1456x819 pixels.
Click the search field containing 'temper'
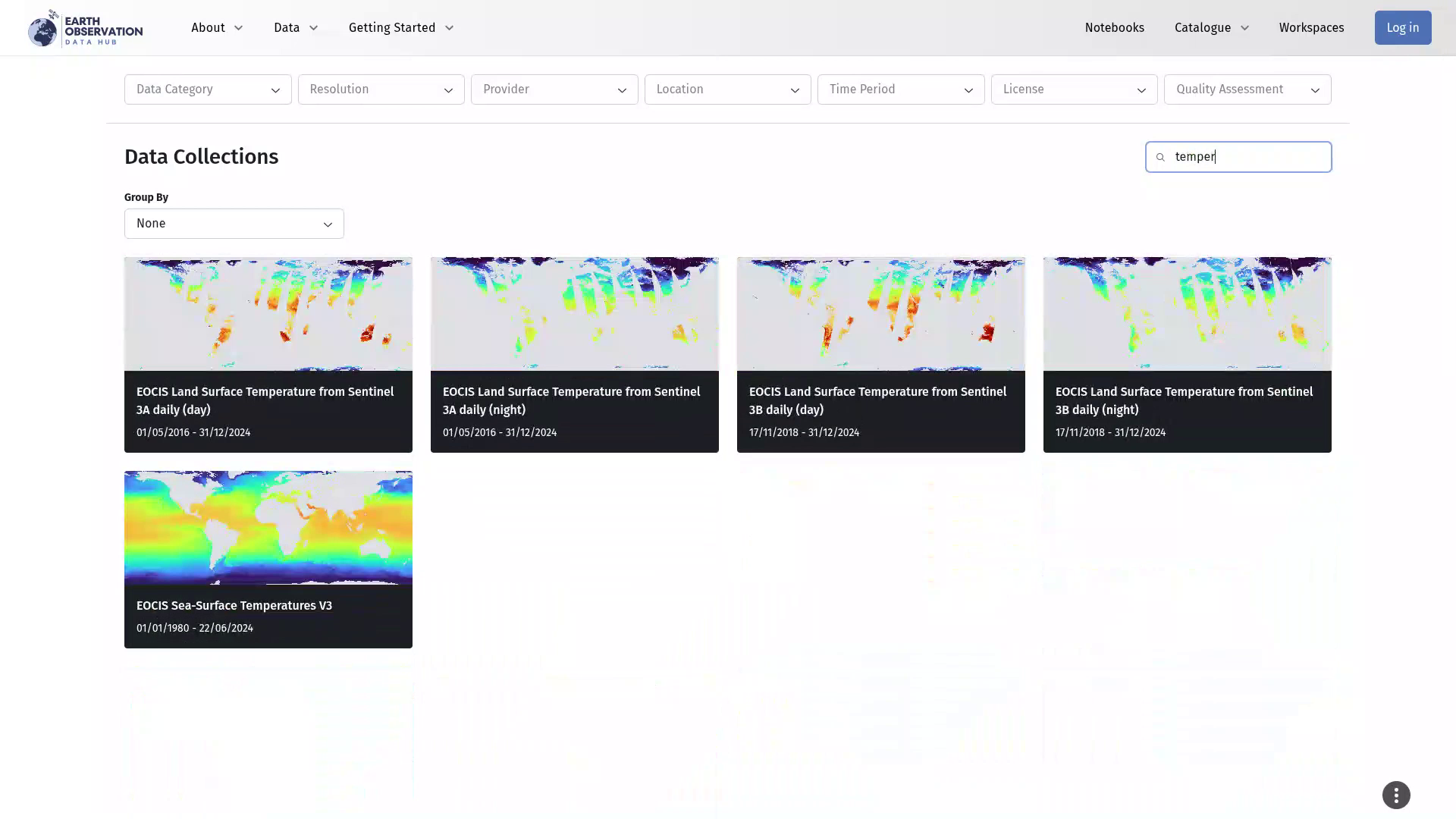click(1247, 157)
